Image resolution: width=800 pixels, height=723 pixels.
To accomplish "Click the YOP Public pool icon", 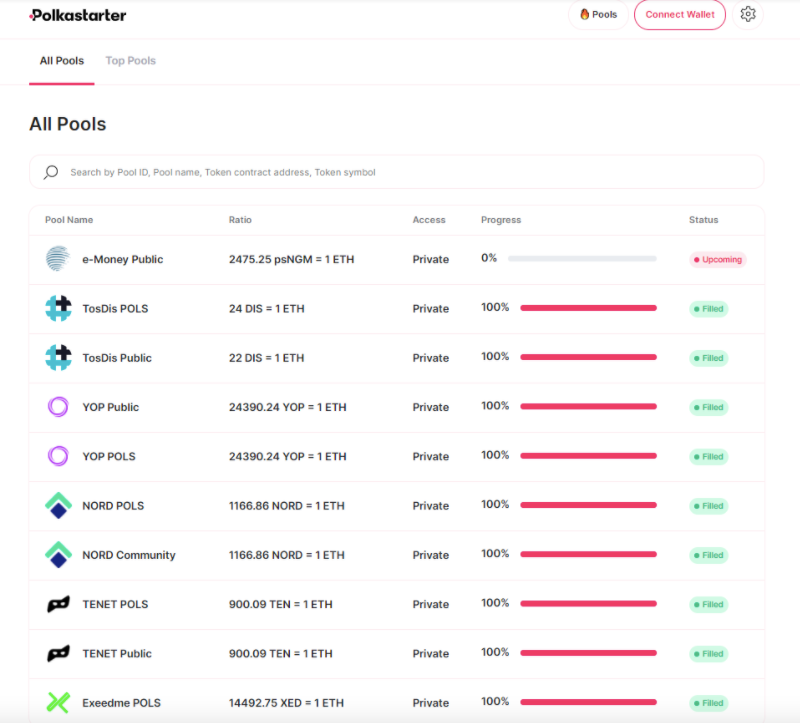I will [x=58, y=407].
